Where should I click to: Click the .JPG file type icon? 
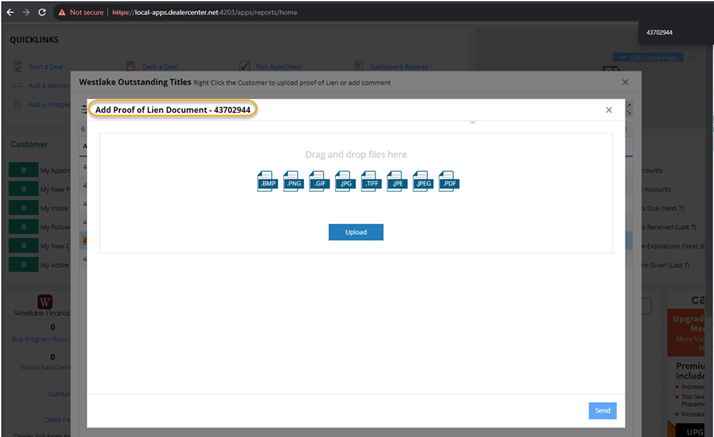pos(345,182)
